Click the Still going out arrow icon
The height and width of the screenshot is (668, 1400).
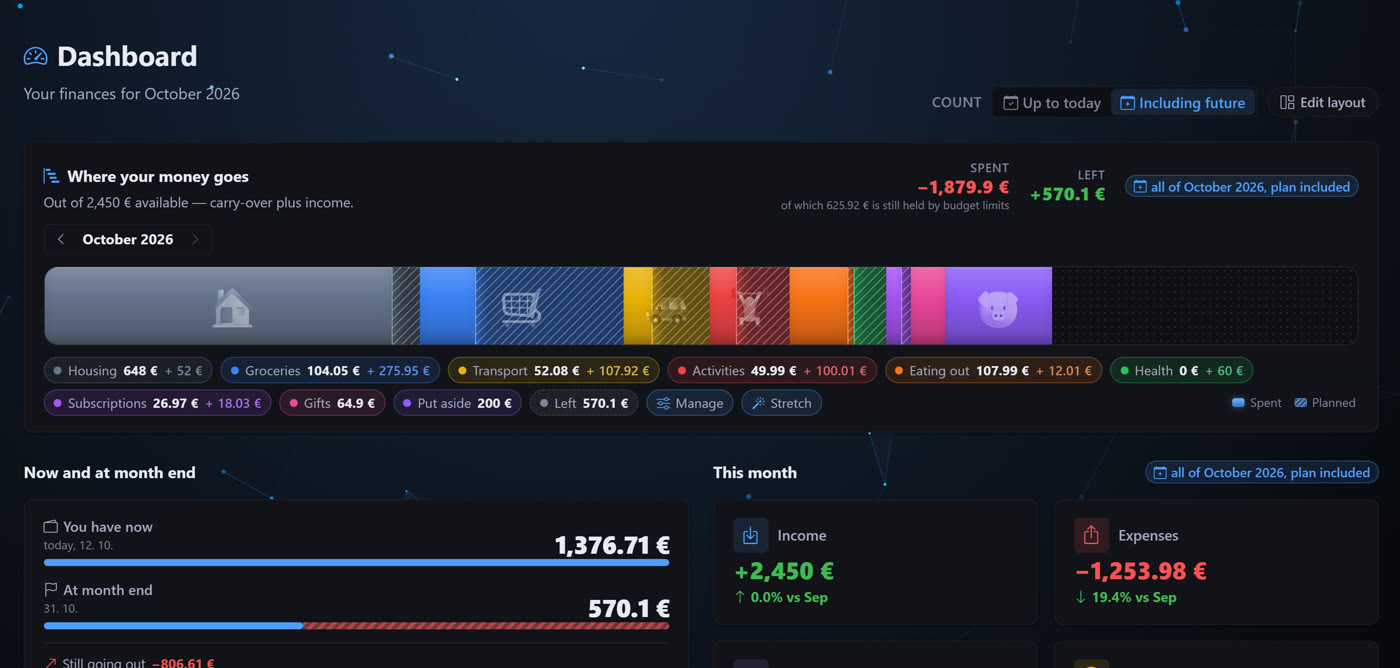point(50,662)
